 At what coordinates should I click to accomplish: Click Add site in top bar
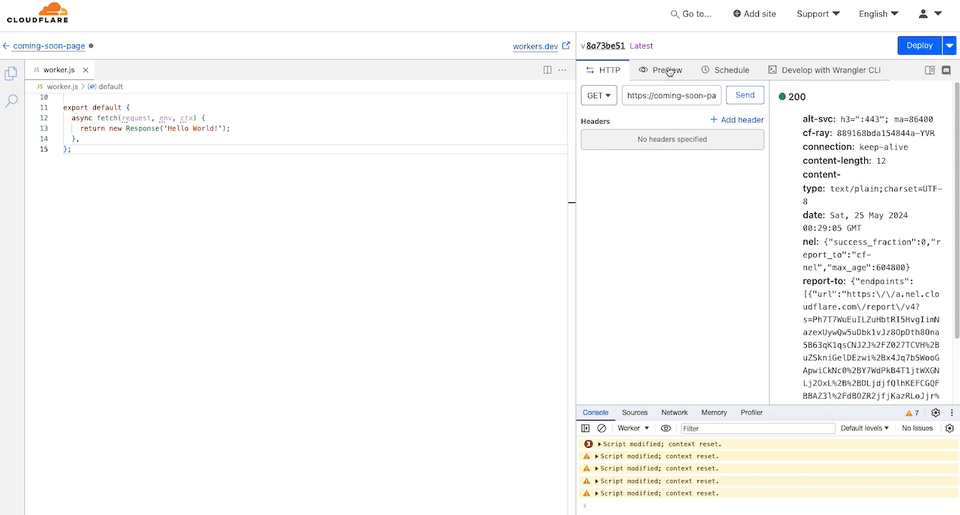coord(754,13)
